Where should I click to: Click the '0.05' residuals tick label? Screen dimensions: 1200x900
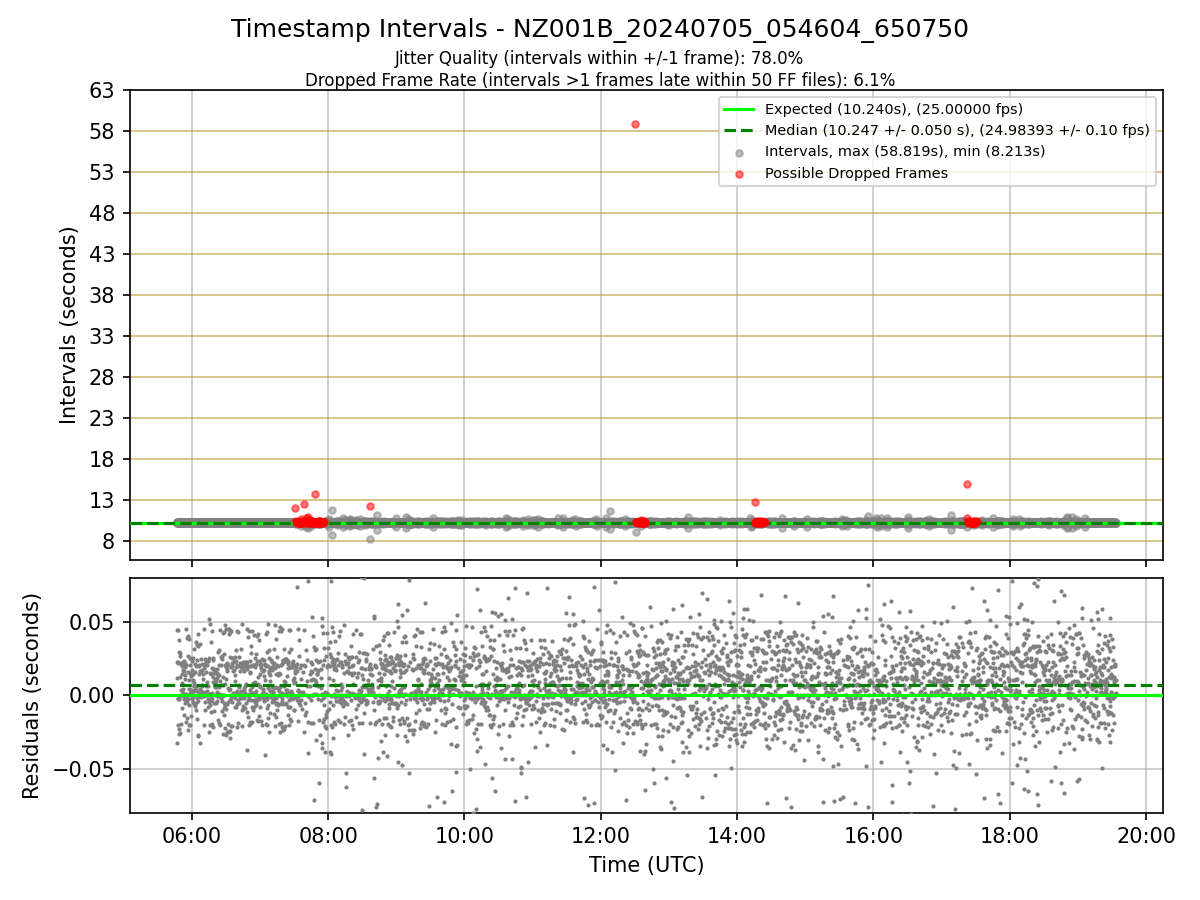click(95, 622)
